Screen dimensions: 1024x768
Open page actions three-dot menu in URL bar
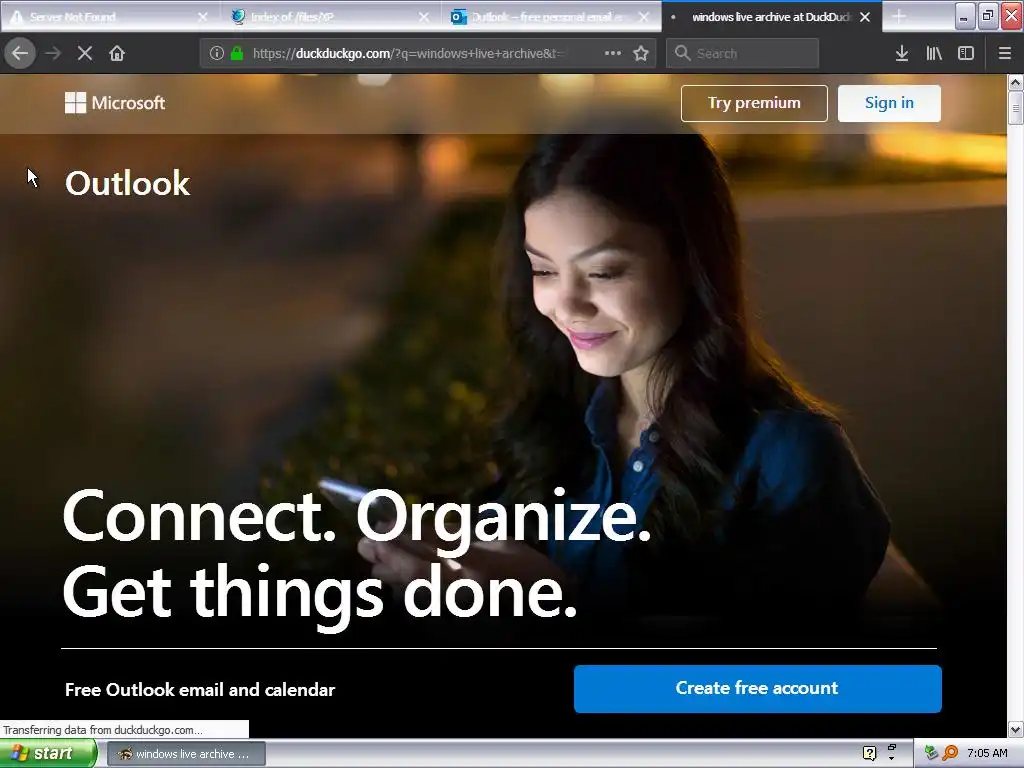pos(613,54)
